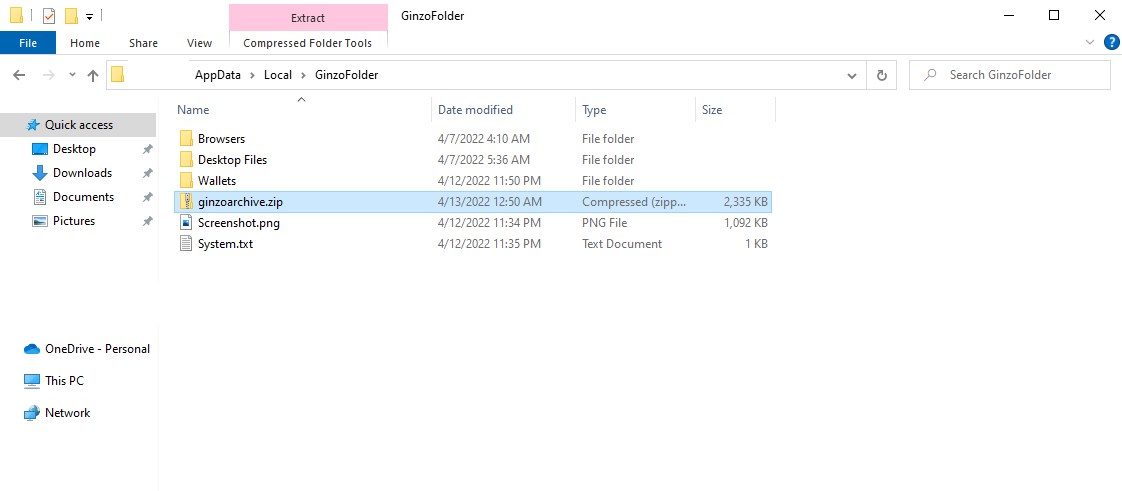1122x491 pixels.
Task: Click the folder icon in the address bar
Action: [x=117, y=74]
